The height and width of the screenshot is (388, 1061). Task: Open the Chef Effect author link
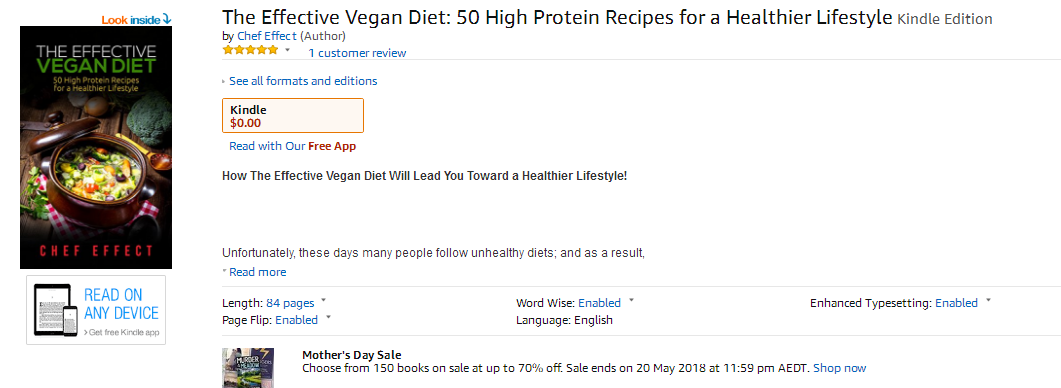point(267,36)
